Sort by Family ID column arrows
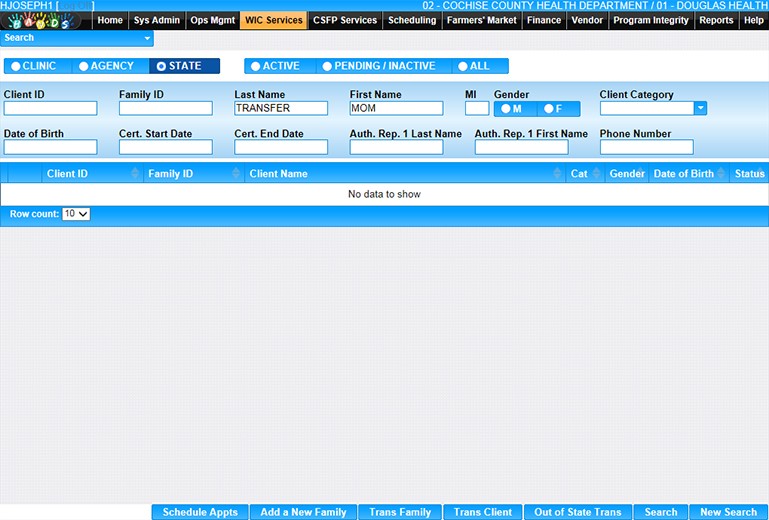This screenshot has width=769, height=520. 236,174
